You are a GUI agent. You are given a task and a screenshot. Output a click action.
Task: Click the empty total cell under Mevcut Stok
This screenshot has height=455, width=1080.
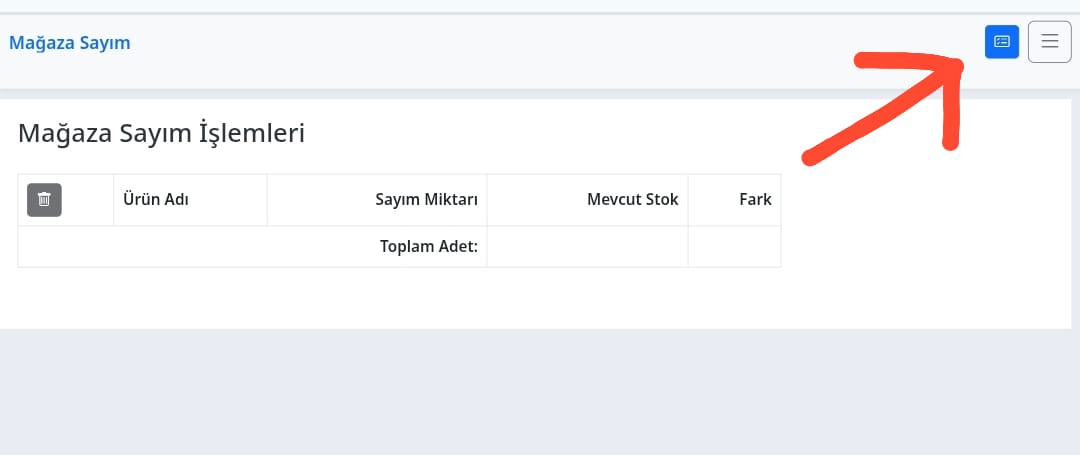tap(588, 246)
